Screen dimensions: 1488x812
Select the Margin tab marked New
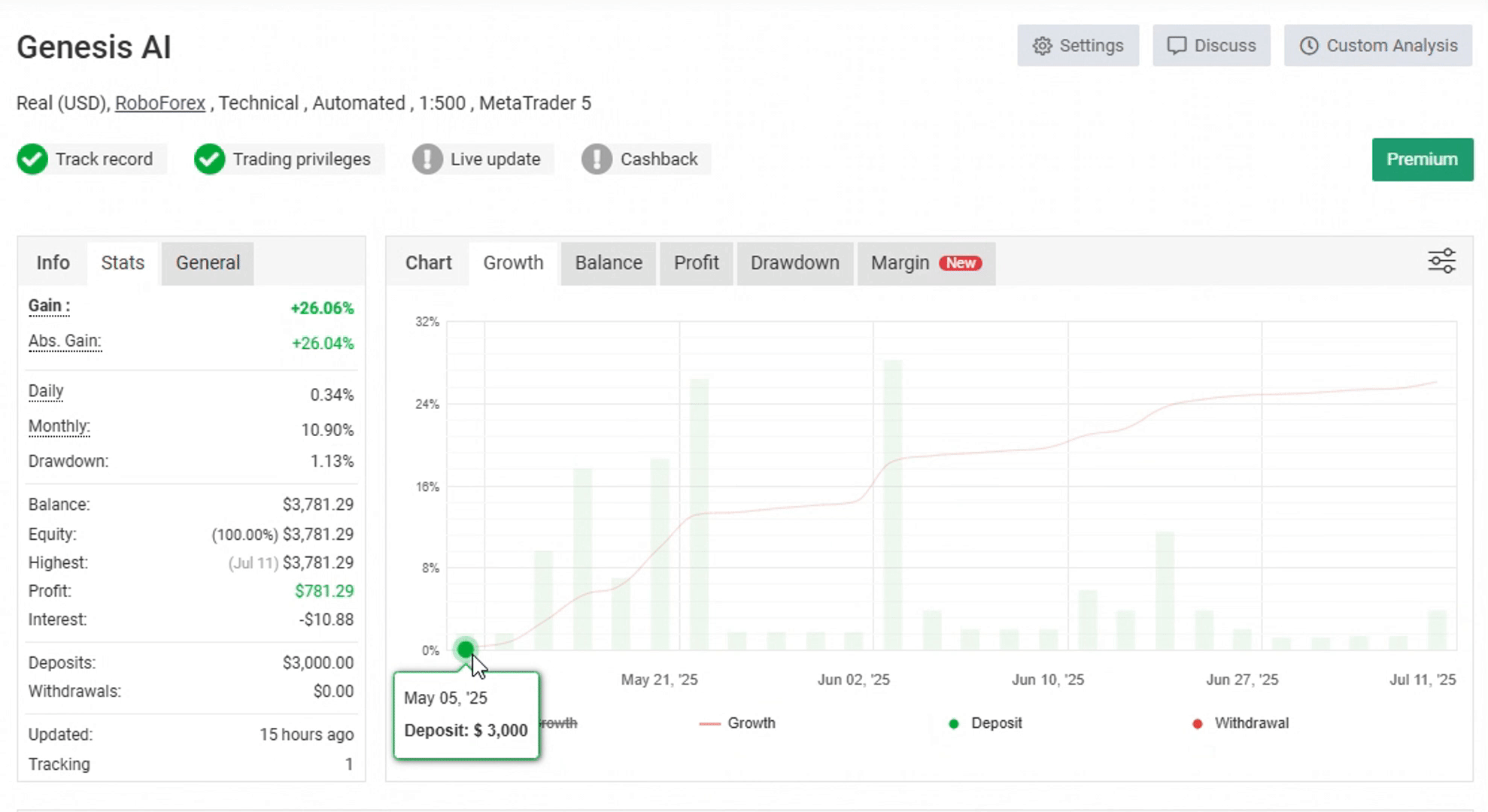[x=925, y=263]
